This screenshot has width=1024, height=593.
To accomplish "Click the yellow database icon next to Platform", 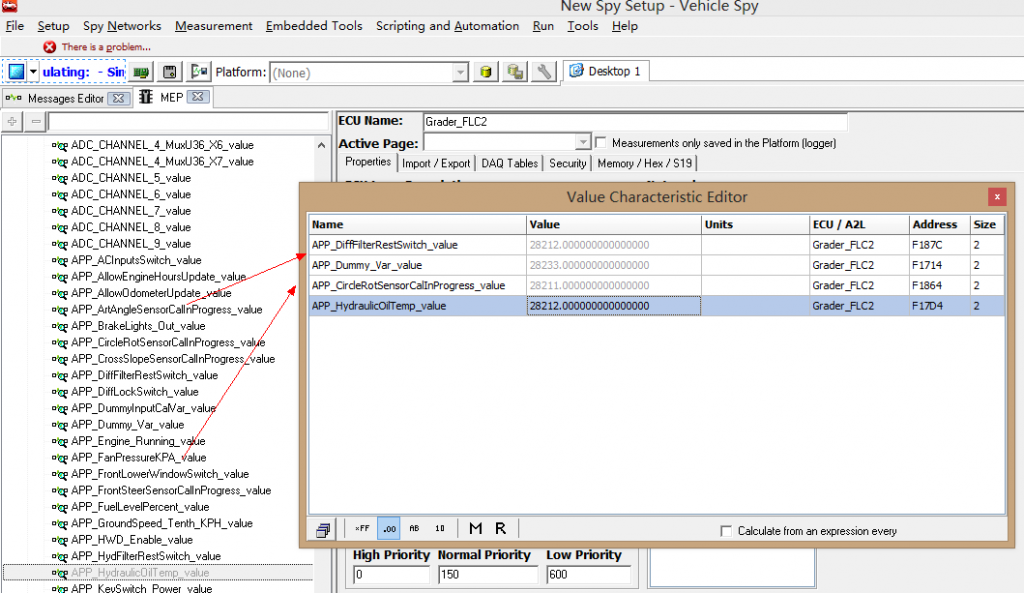I will point(486,72).
